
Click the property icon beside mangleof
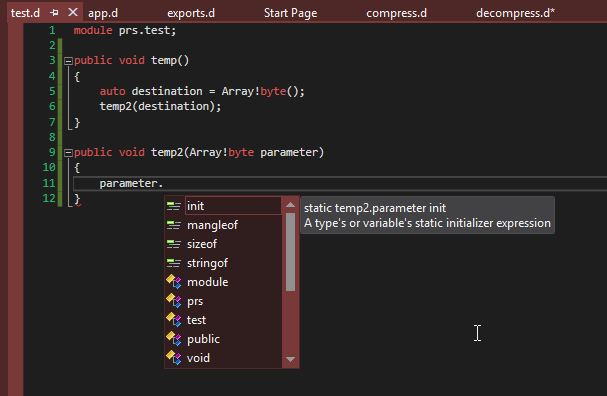tap(174, 225)
